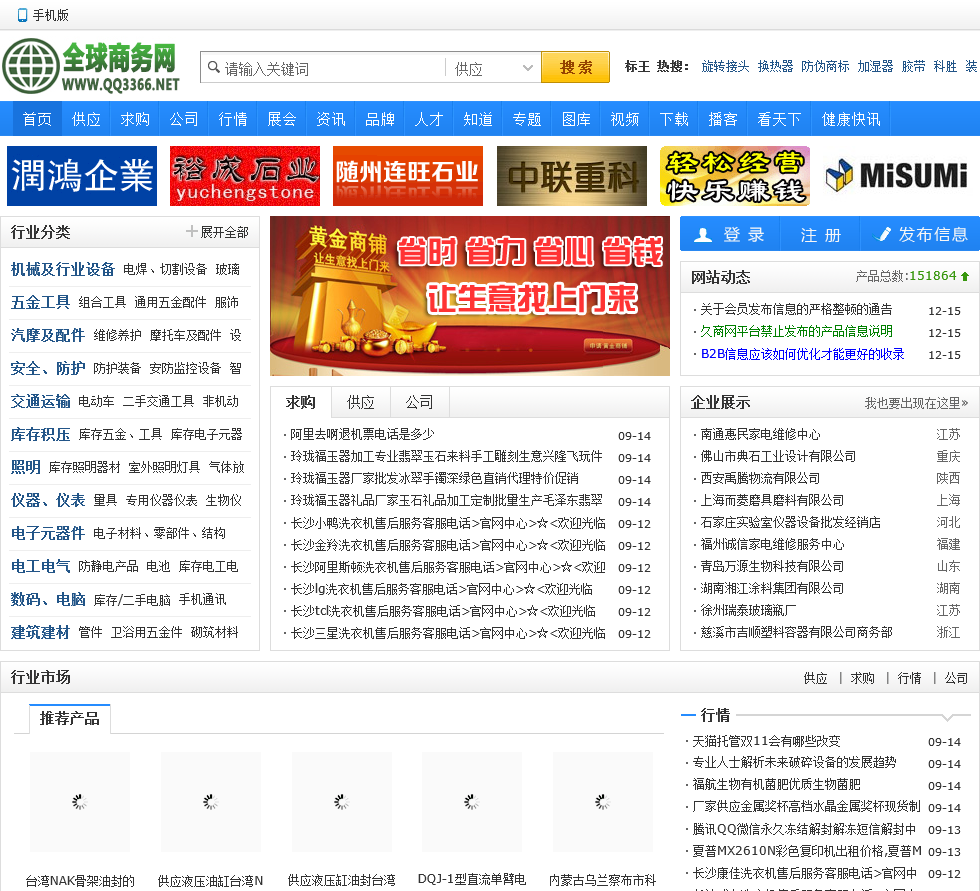Open 看天下 in the navigation bar
This screenshot has width=980, height=891.
(x=779, y=119)
